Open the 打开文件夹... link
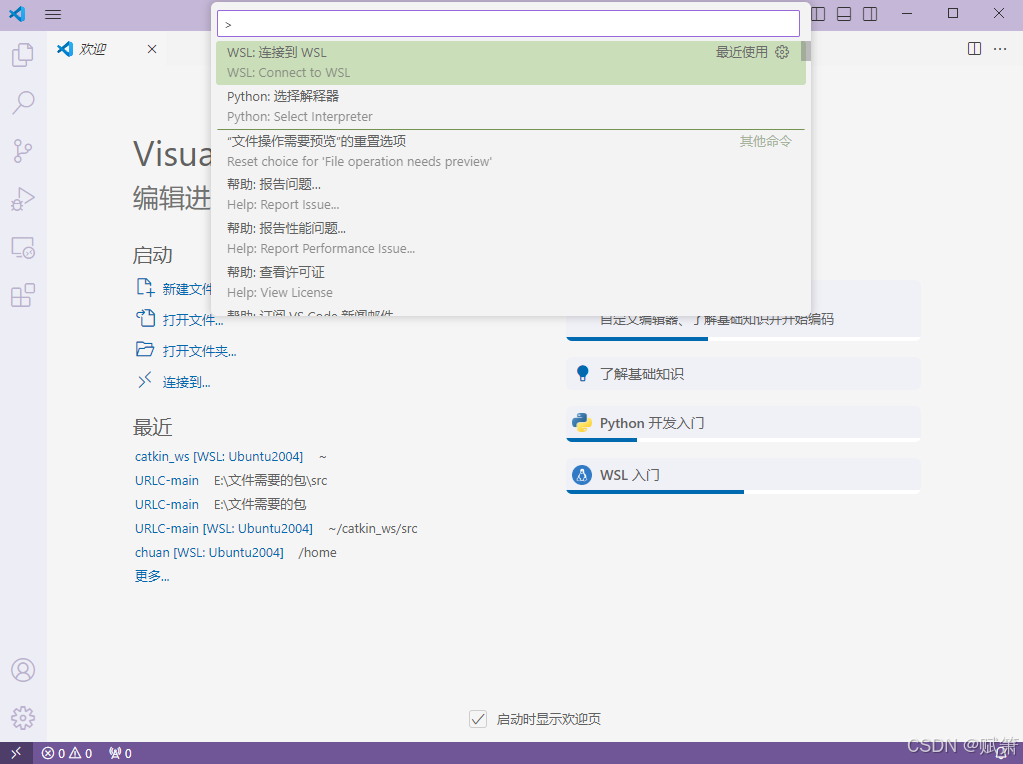1023x764 pixels. [x=200, y=351]
